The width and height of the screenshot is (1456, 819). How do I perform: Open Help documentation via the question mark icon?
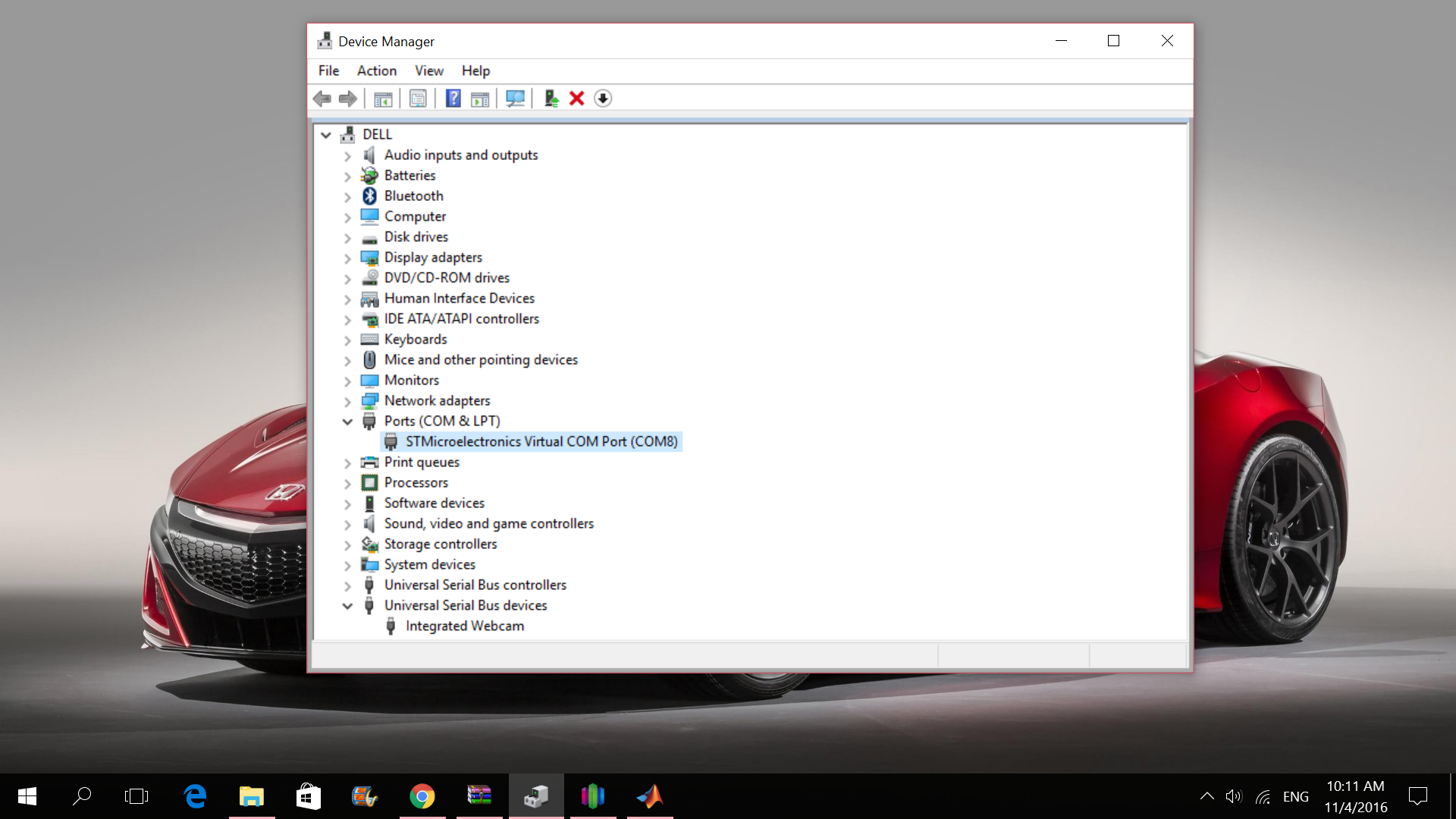(453, 99)
